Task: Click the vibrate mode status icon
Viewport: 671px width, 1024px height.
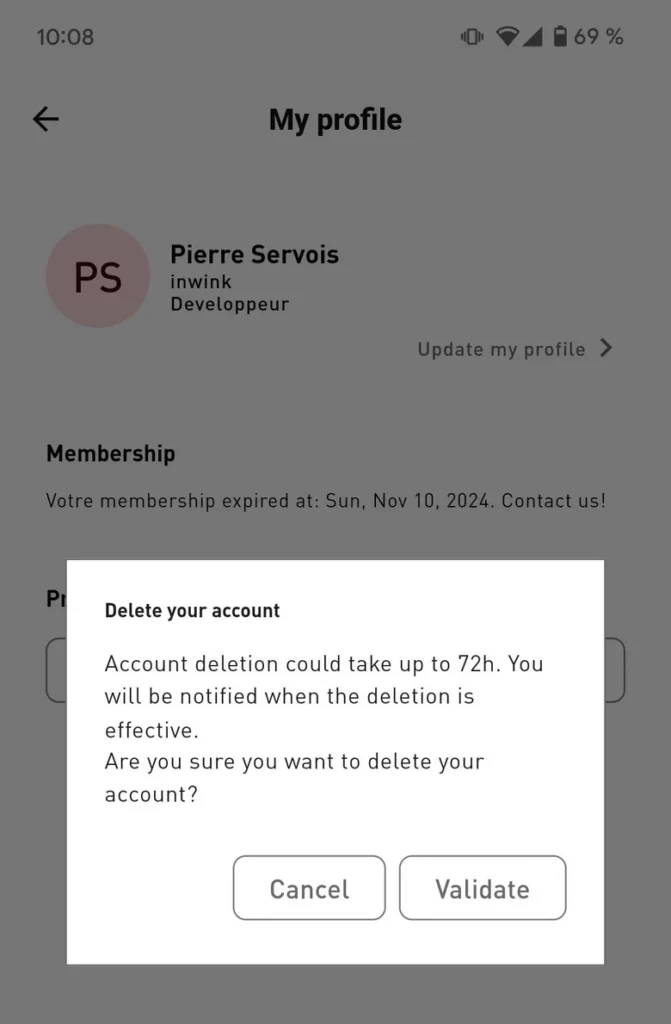Action: [x=471, y=37]
